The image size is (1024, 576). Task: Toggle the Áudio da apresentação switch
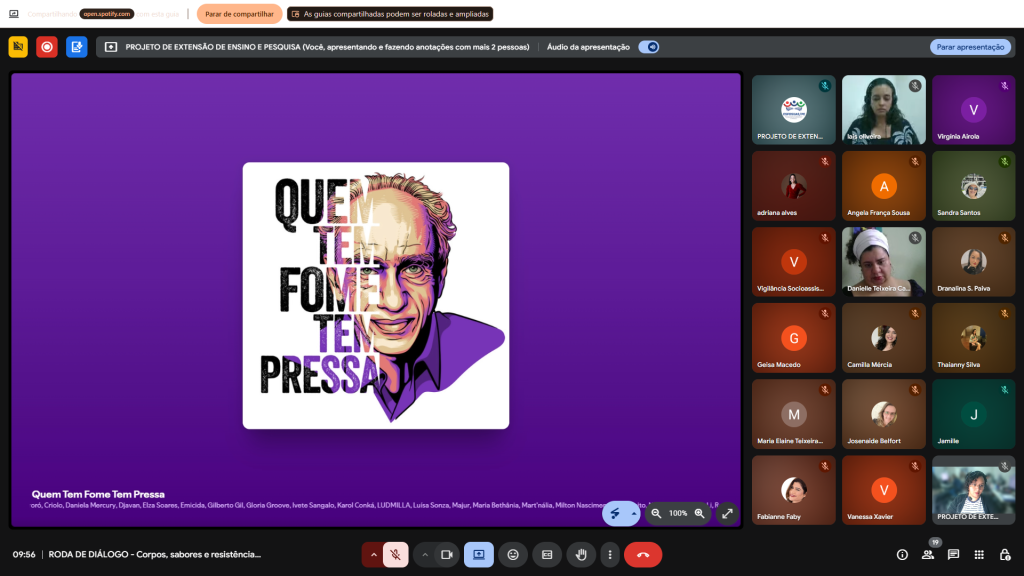pyautogui.click(x=649, y=47)
